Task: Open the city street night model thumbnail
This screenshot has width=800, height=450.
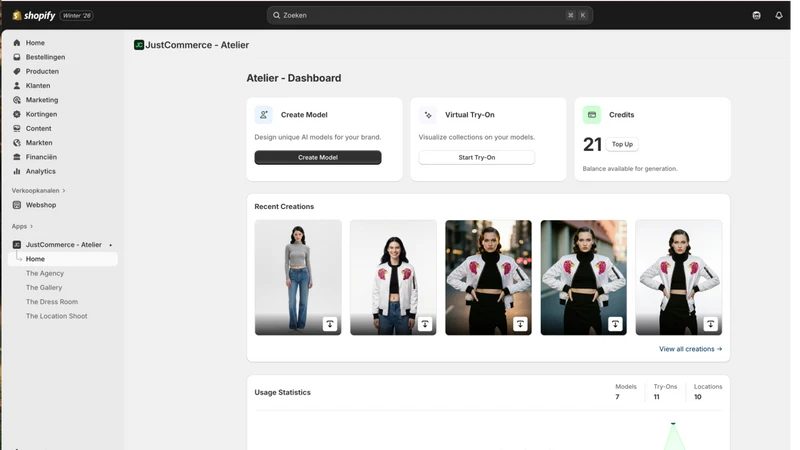Action: (x=488, y=278)
